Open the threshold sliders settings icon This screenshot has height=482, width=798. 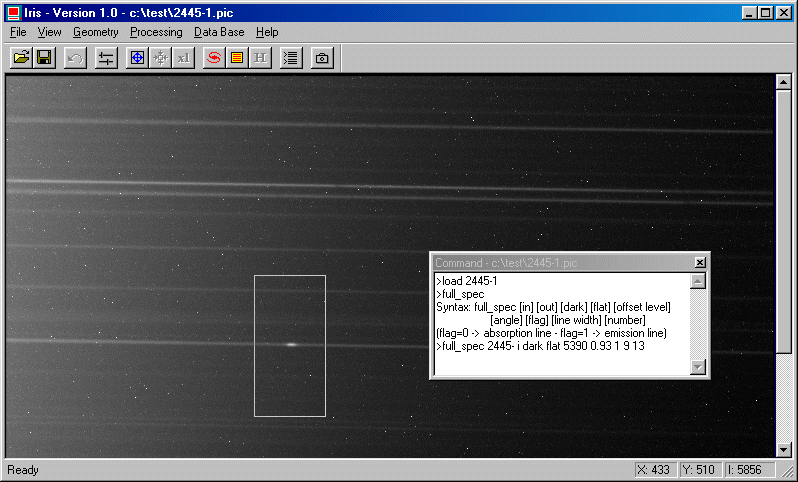click(106, 58)
